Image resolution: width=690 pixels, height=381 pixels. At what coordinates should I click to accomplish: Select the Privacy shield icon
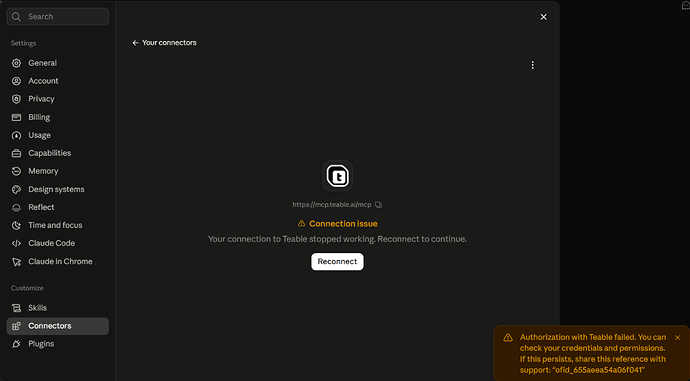[16, 99]
